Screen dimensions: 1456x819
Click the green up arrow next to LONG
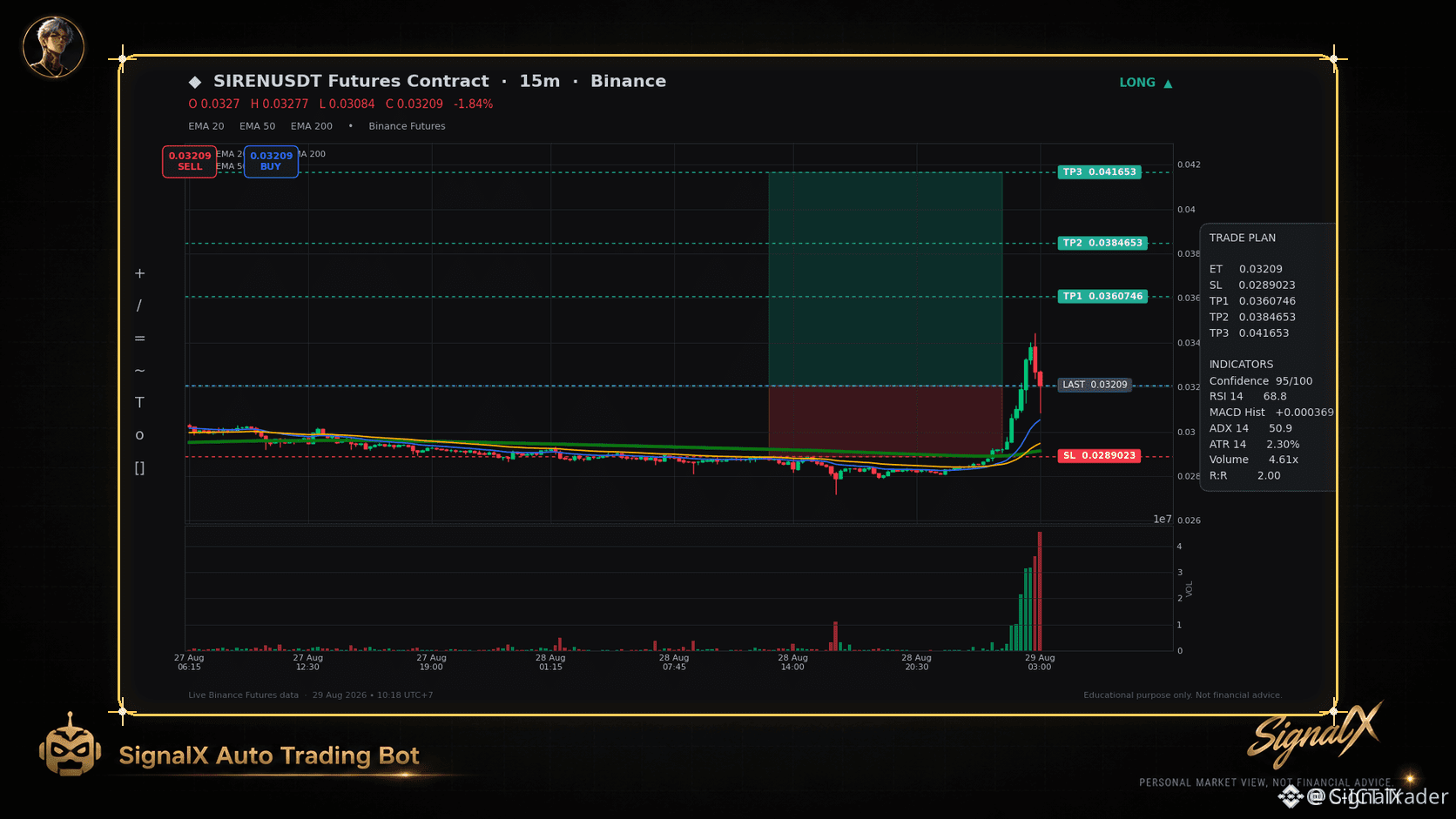click(x=1168, y=84)
